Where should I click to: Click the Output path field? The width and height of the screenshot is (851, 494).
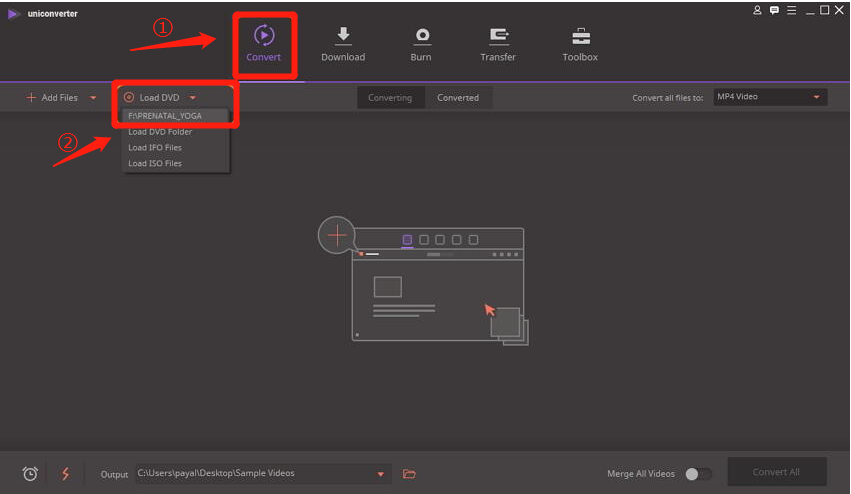pyautogui.click(x=263, y=474)
